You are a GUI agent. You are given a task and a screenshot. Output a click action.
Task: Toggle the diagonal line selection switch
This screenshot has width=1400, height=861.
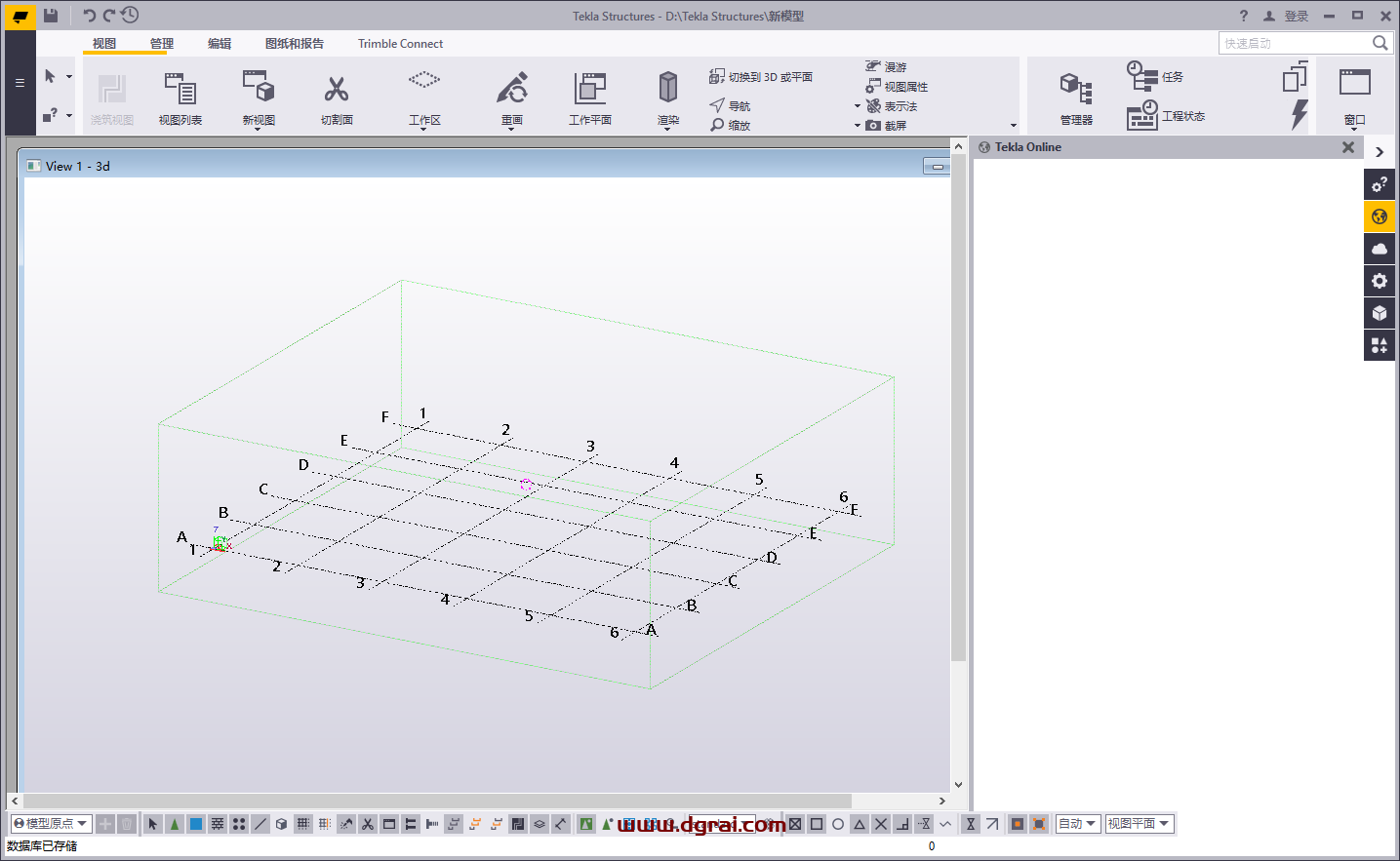pos(260,824)
